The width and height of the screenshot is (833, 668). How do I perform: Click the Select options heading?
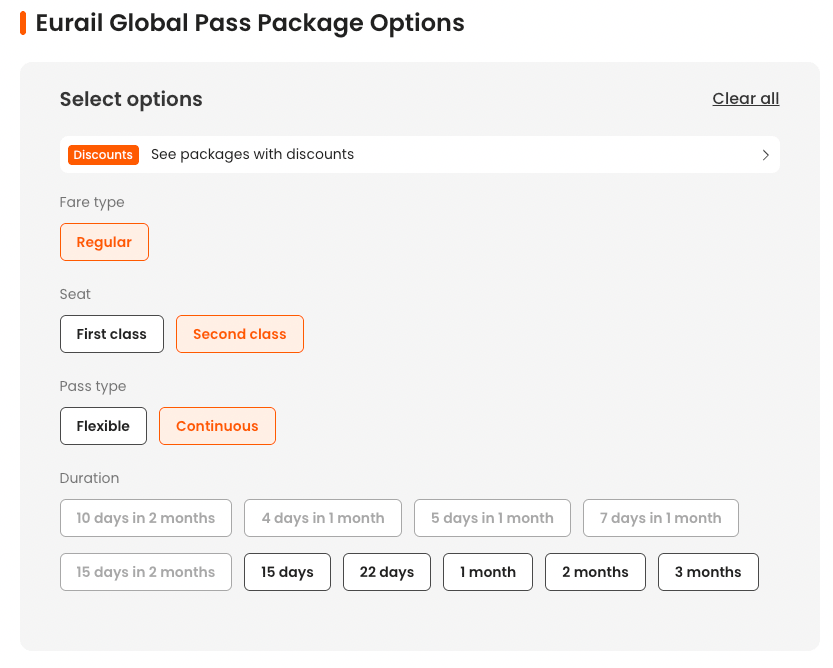coord(131,99)
